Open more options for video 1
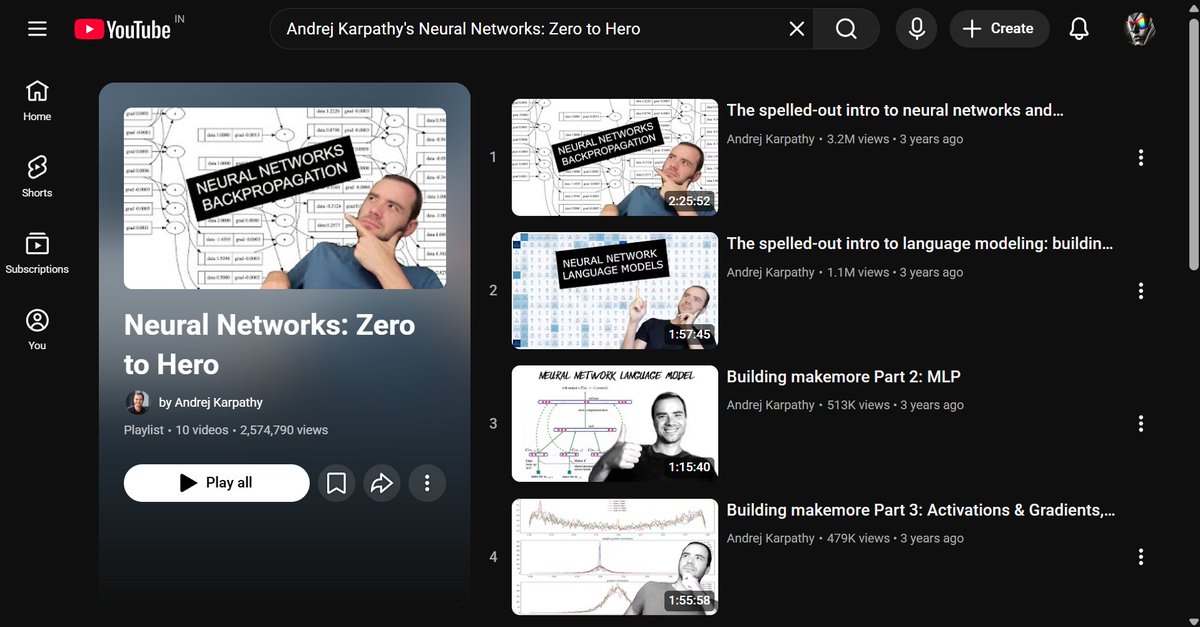 click(x=1140, y=157)
